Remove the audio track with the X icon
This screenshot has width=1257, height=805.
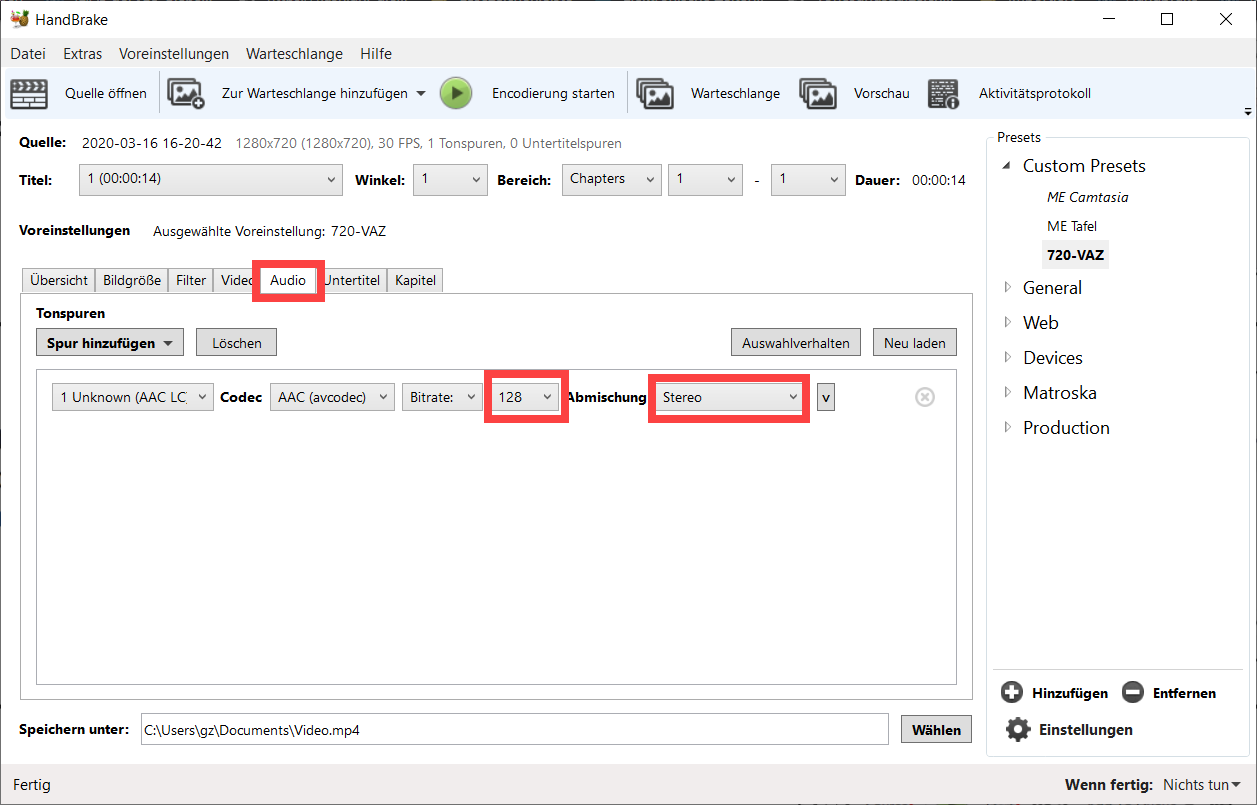click(925, 397)
